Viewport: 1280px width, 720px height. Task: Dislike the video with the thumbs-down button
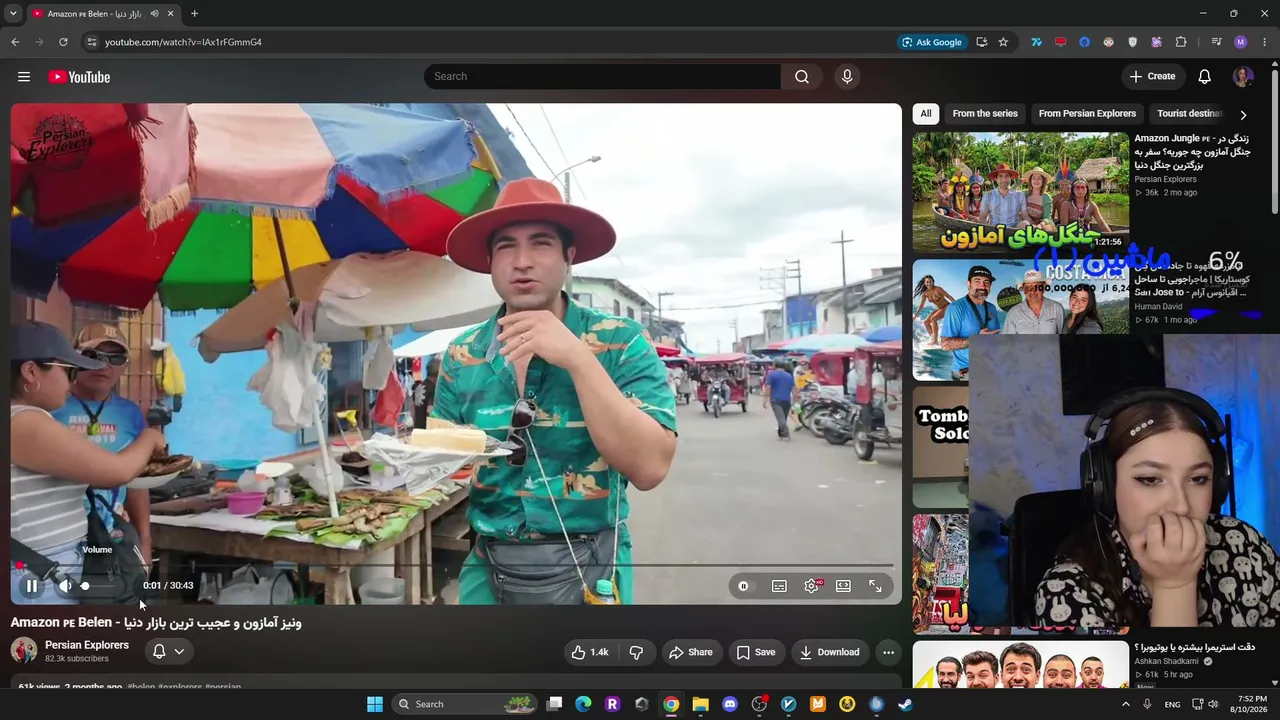636,652
